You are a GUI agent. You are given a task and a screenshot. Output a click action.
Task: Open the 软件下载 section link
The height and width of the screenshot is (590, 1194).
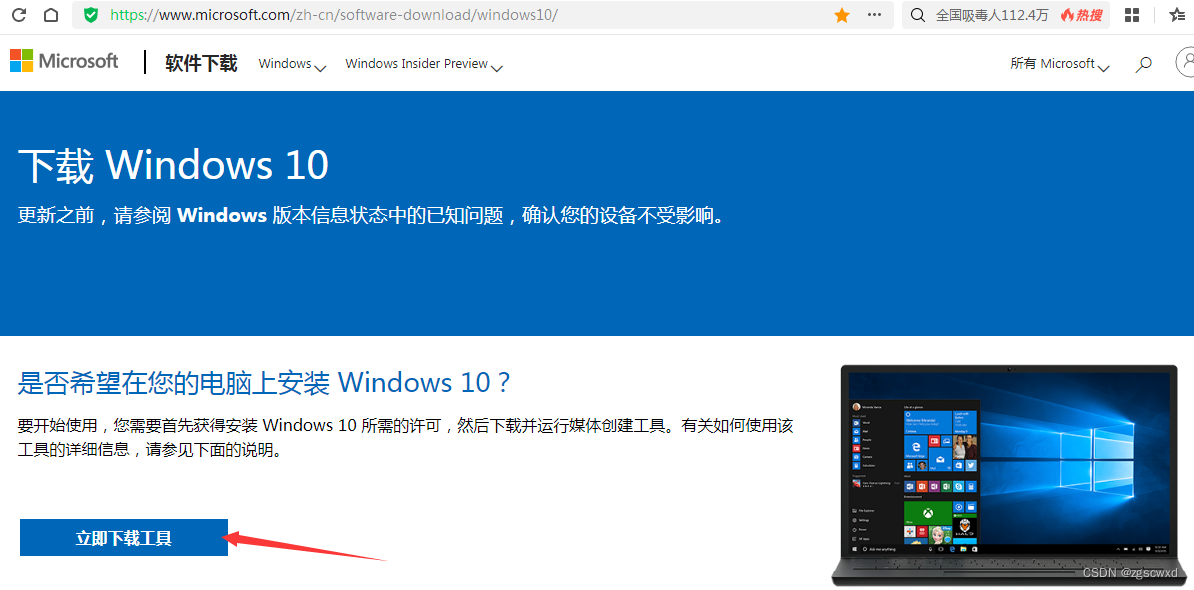(x=201, y=63)
